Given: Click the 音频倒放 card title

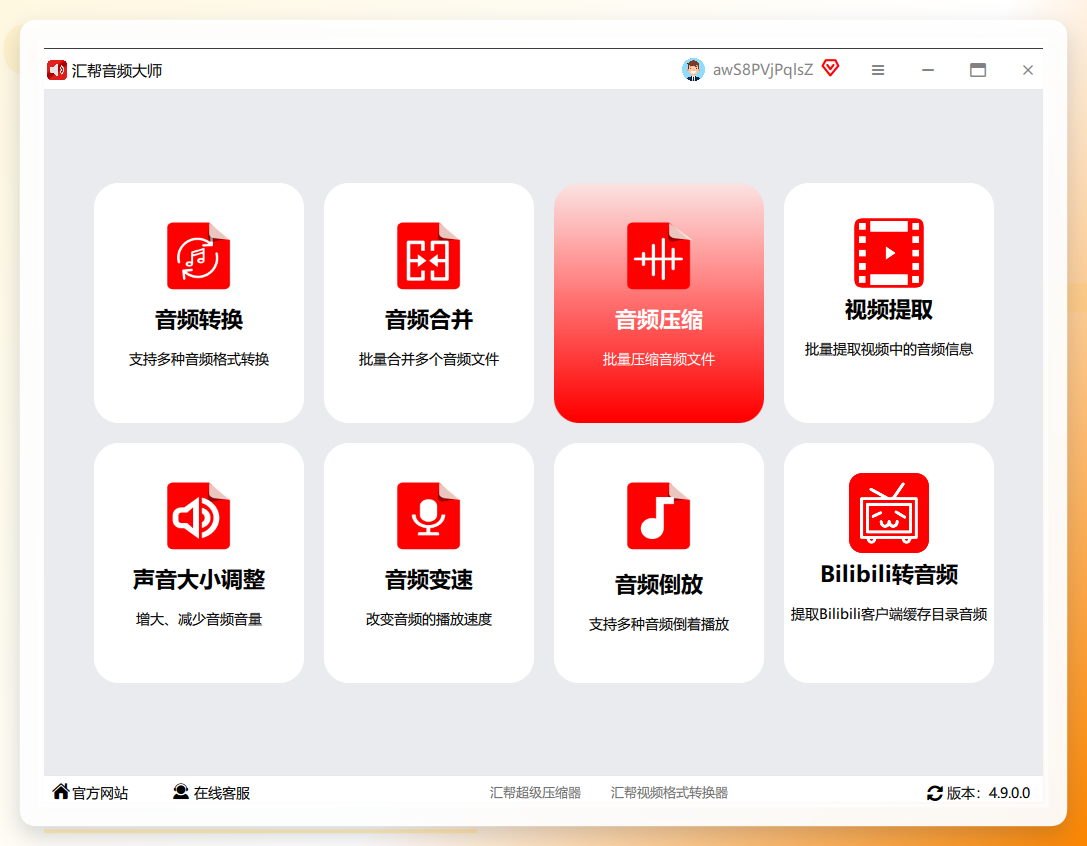Looking at the screenshot, I should (x=659, y=585).
